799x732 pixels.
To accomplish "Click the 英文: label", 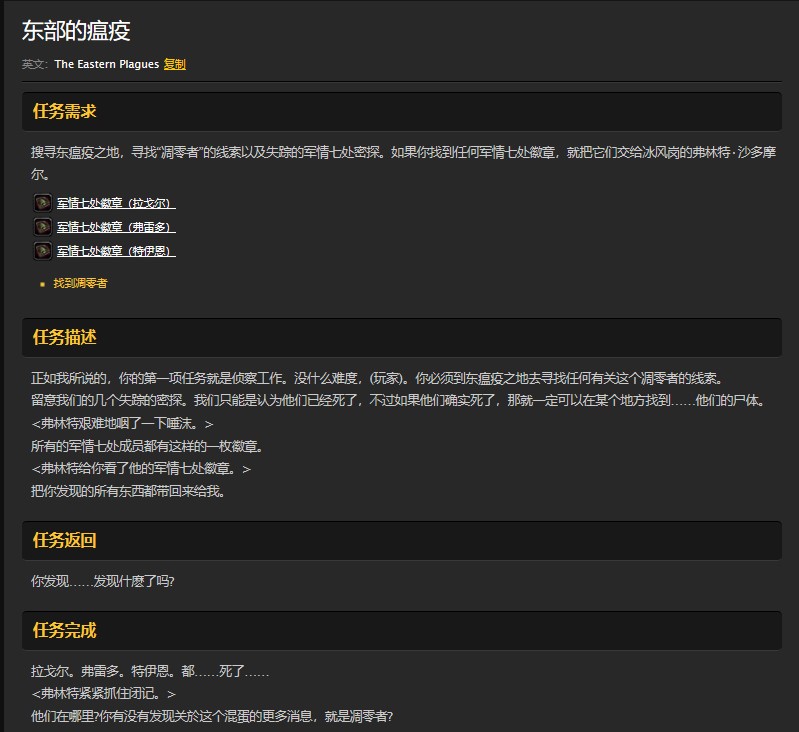I will click(35, 64).
